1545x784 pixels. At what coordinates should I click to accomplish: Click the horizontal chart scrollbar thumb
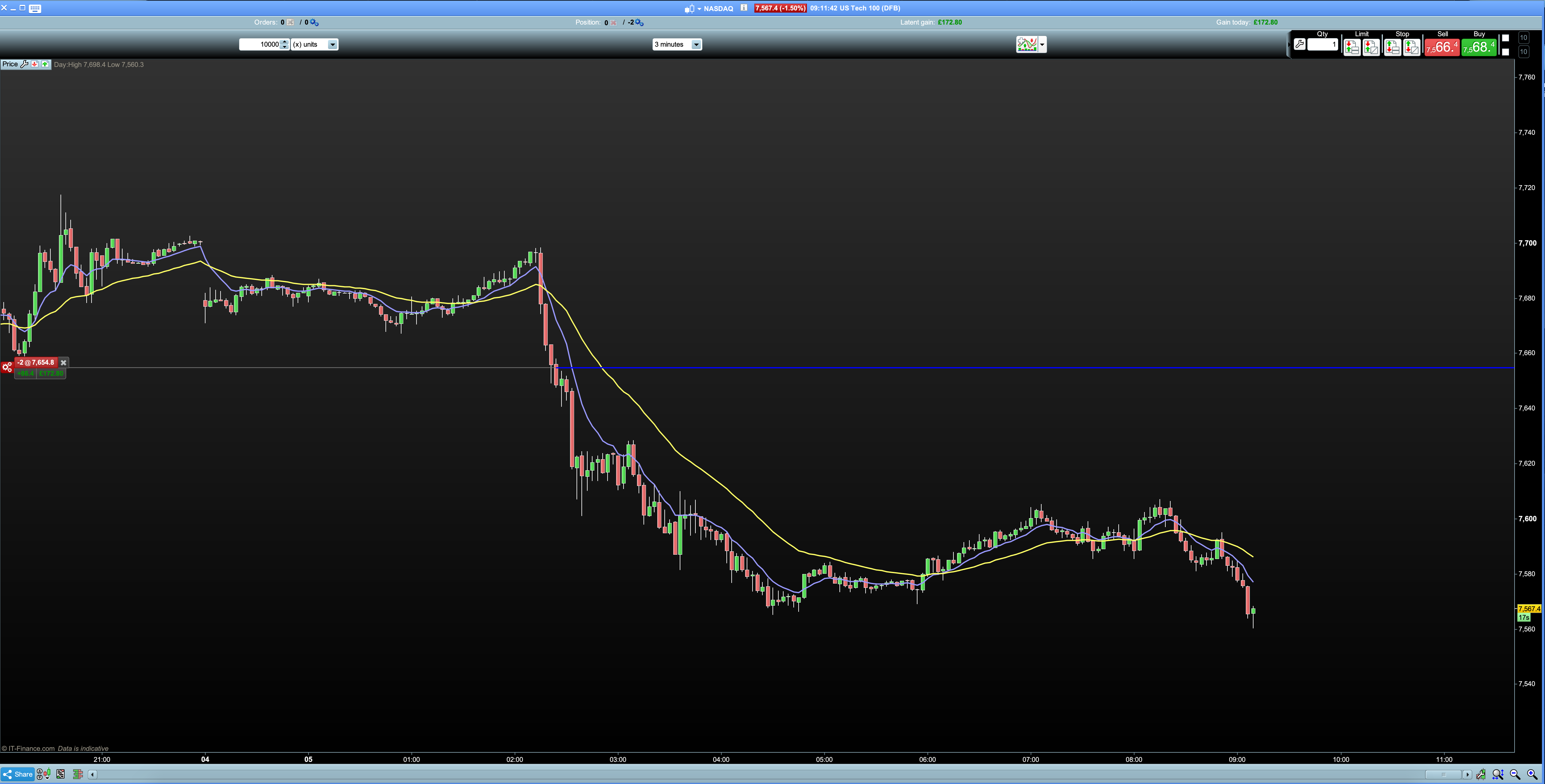(1444, 774)
